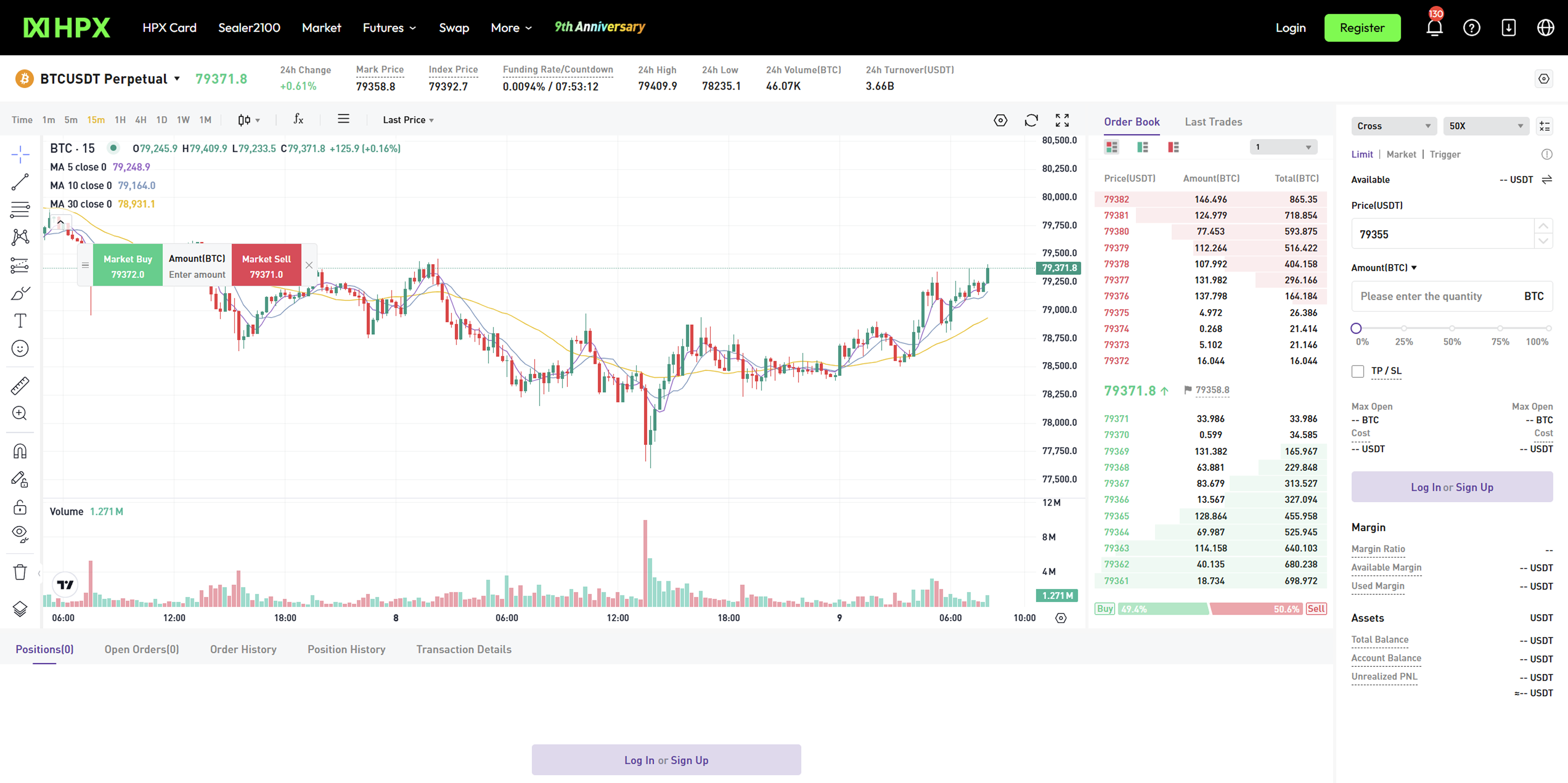1568x783 pixels.
Task: Click the Market Sell 79371.0 button
Action: (x=267, y=265)
